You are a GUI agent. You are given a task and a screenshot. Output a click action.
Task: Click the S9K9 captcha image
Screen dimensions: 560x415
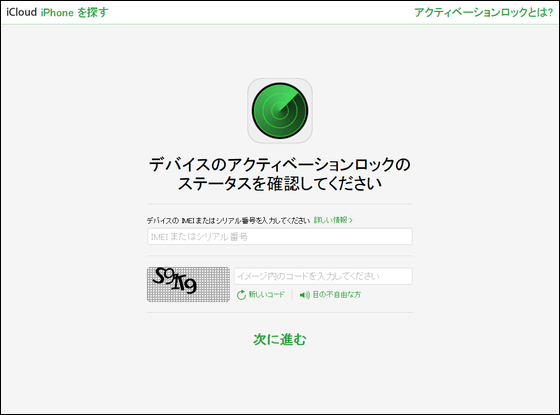[188, 284]
